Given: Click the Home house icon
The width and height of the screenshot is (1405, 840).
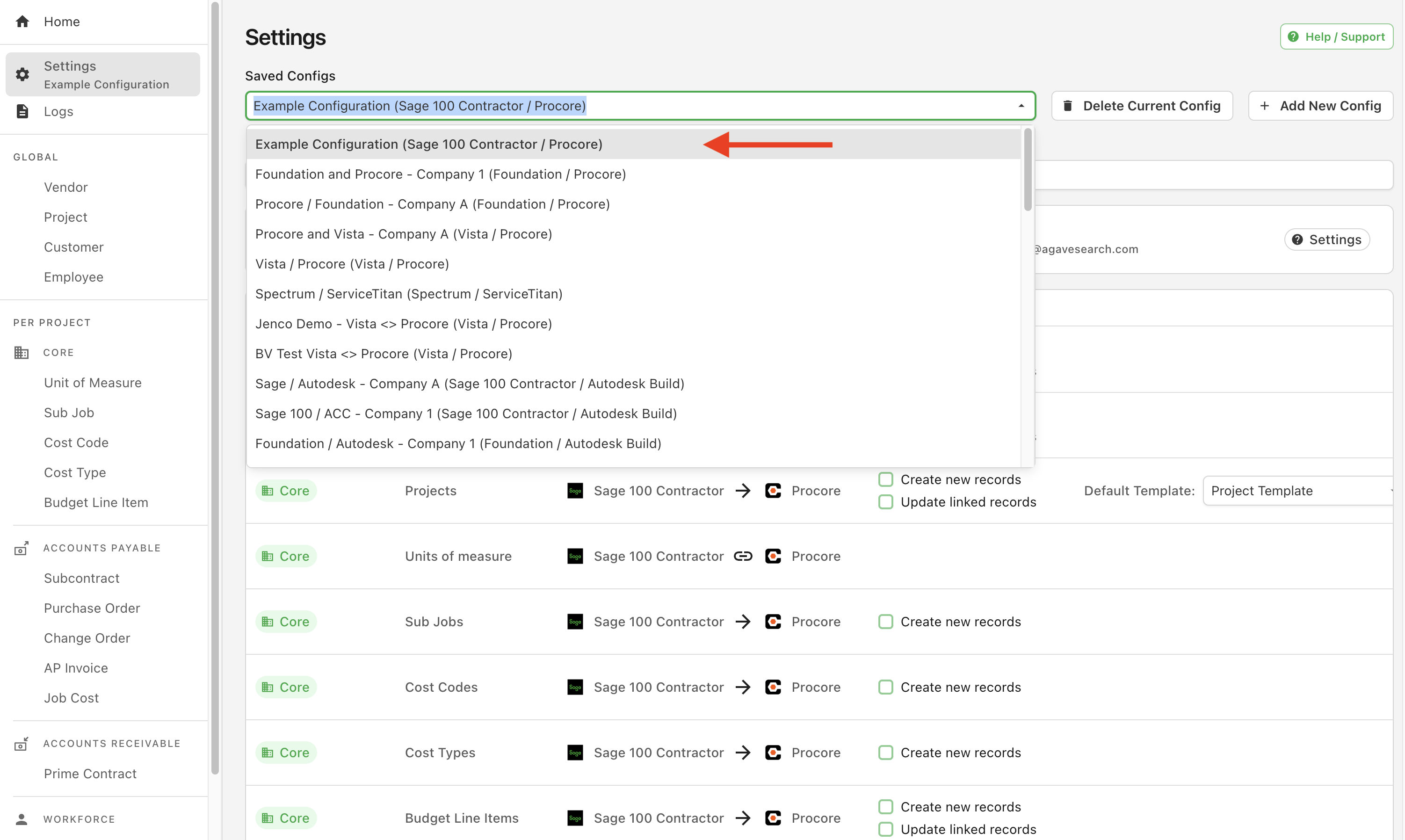Looking at the screenshot, I should coord(22,22).
